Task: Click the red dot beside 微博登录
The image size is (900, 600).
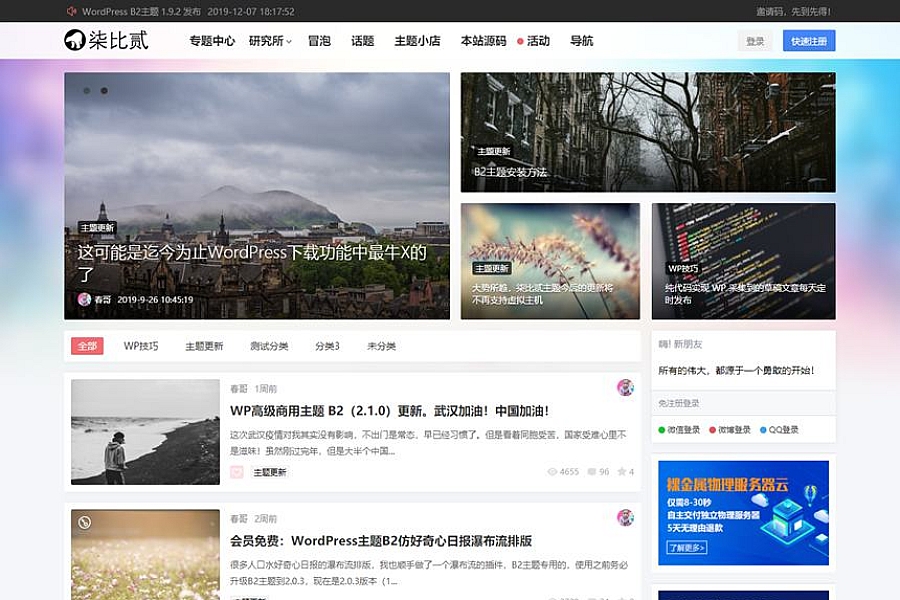Action: pyautogui.click(x=712, y=429)
